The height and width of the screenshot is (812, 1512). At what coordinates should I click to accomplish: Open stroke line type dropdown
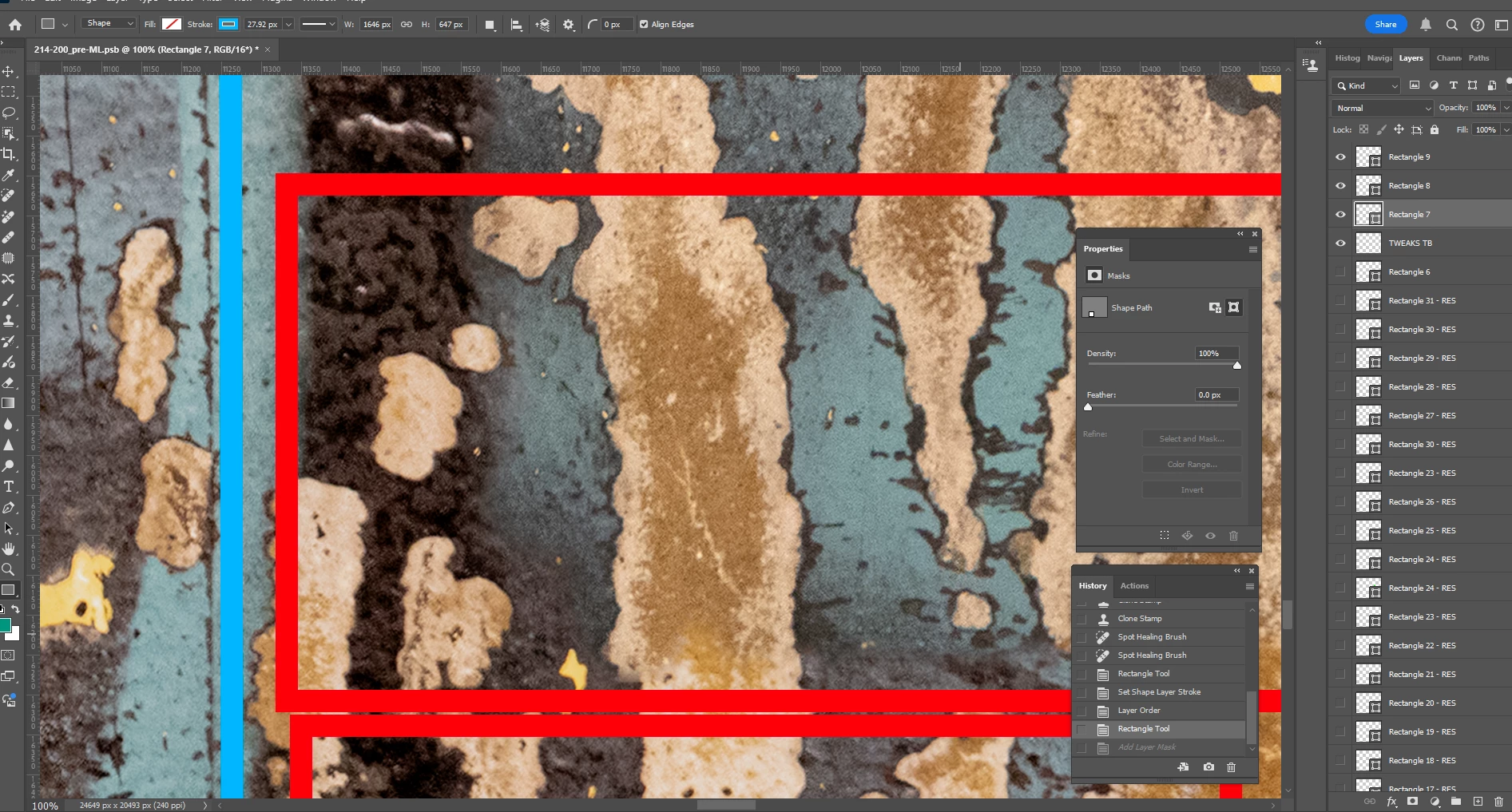318,25
